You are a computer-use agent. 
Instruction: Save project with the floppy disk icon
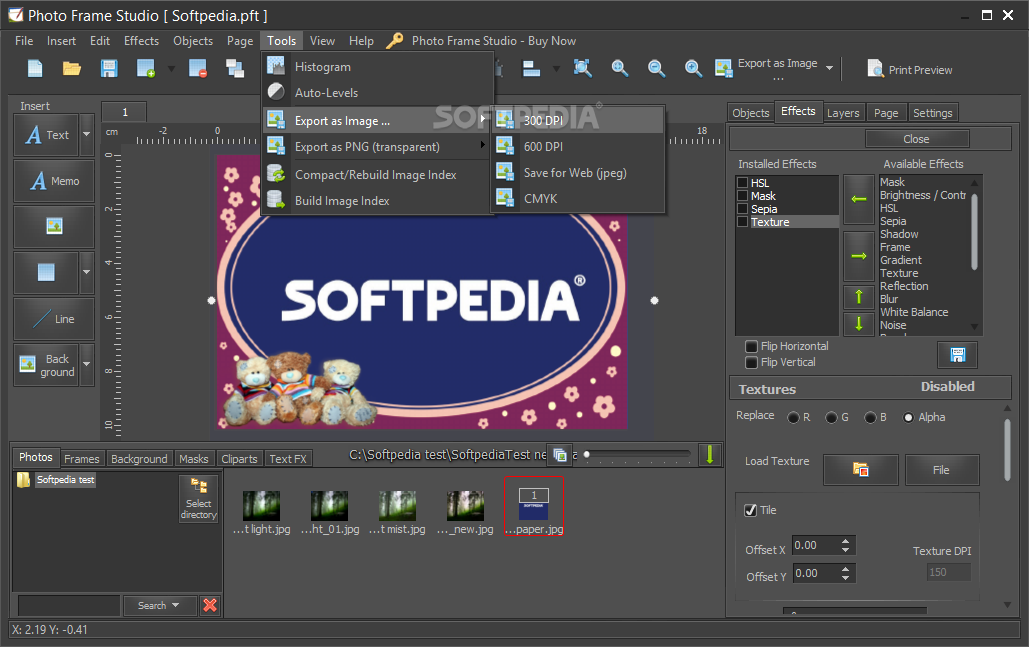(x=109, y=68)
